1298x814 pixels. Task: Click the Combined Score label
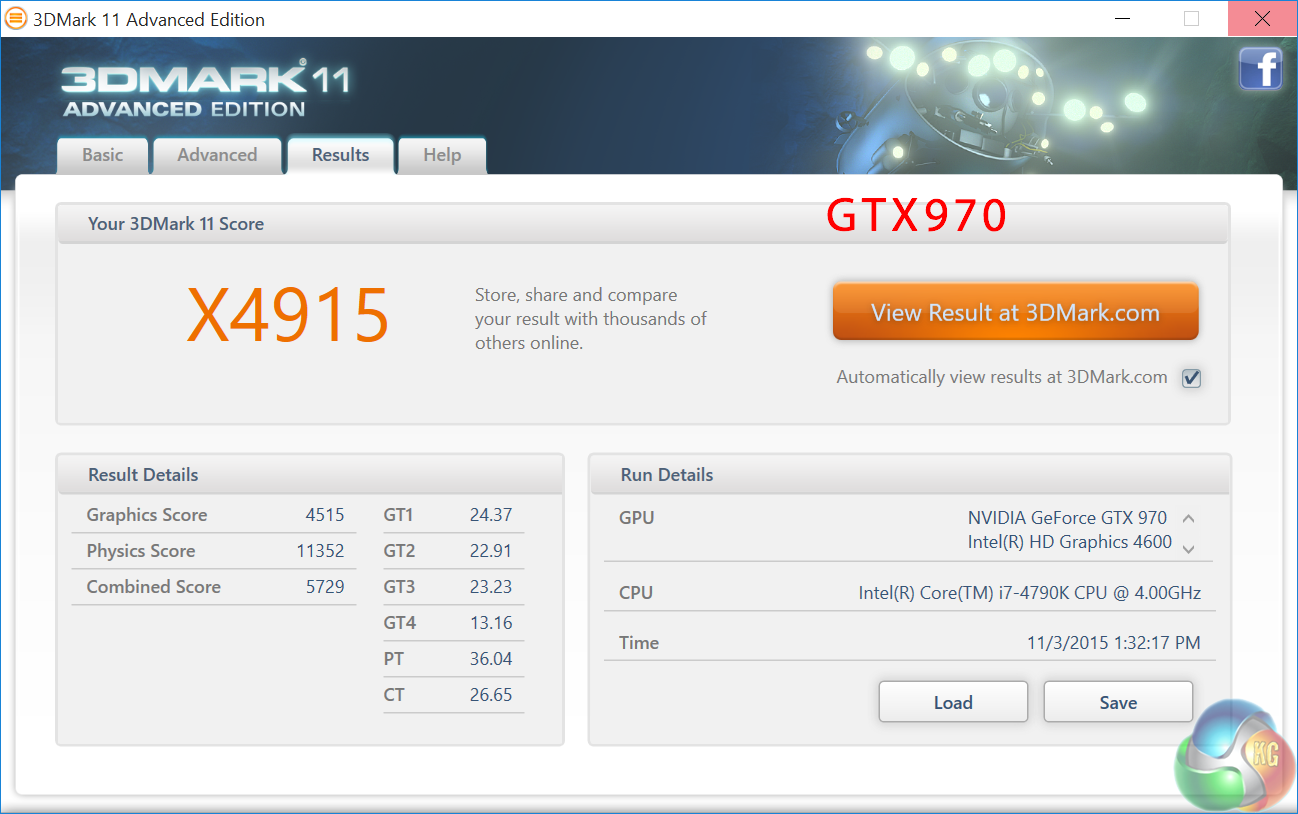point(154,587)
